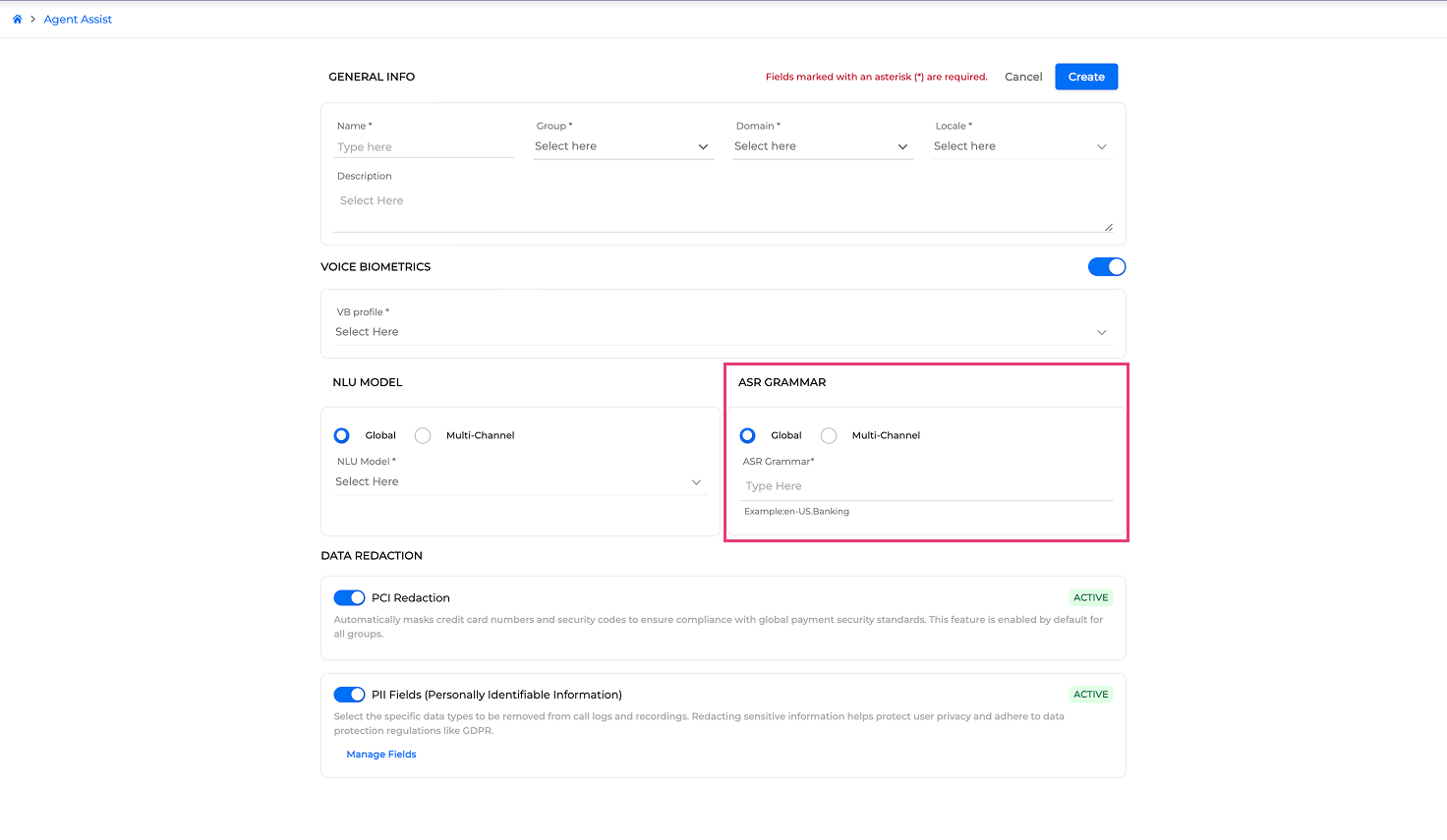Open the NLU Model select dropdown
This screenshot has height=840, width=1447.
pyautogui.click(x=519, y=481)
